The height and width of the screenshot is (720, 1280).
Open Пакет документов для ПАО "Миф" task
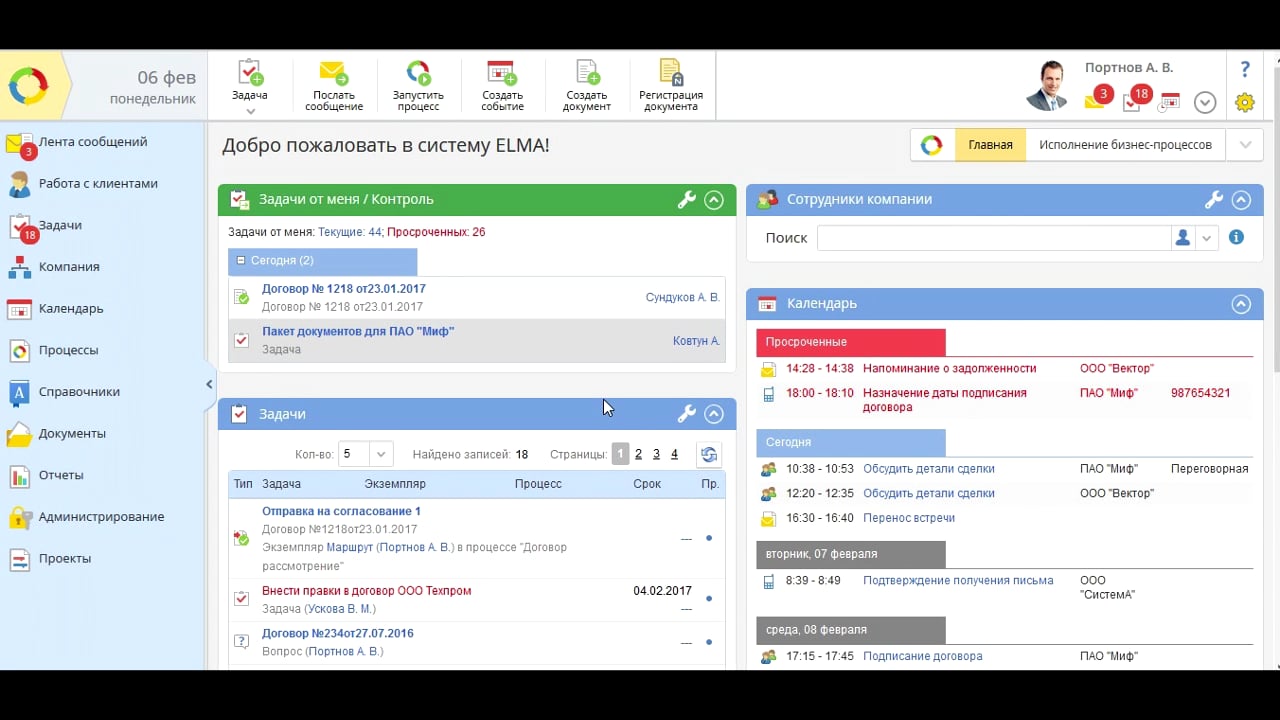tap(358, 331)
